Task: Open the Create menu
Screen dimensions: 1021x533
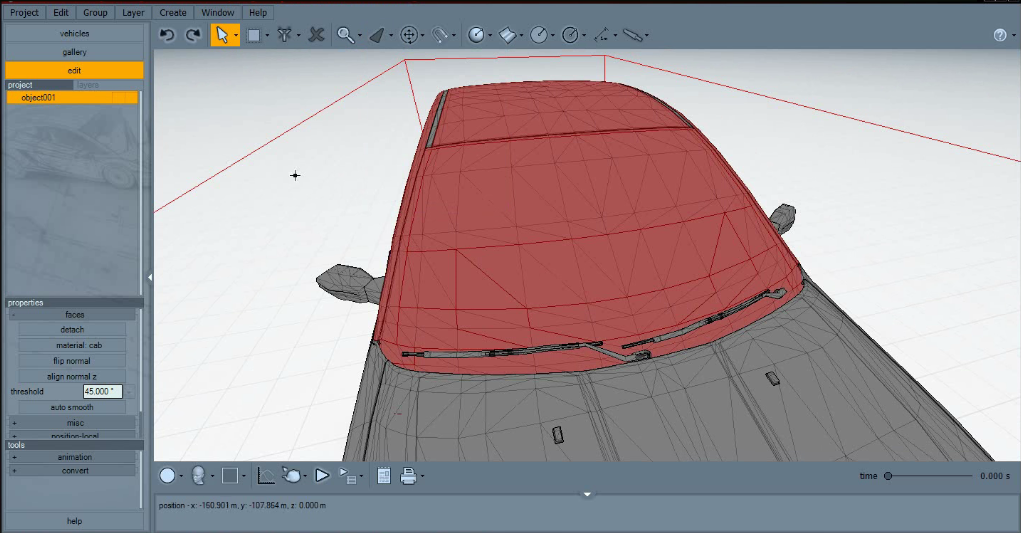Action: click(173, 12)
